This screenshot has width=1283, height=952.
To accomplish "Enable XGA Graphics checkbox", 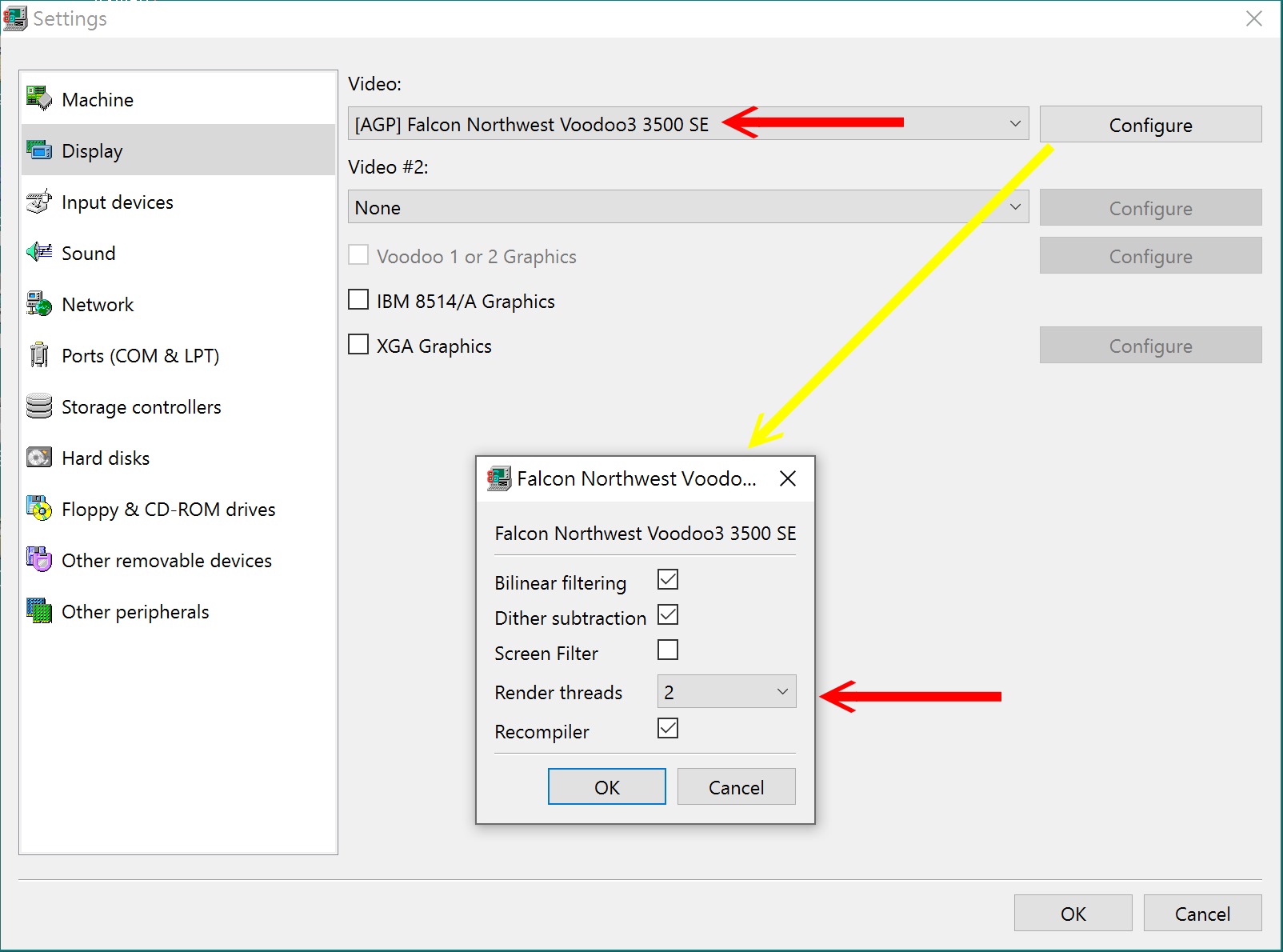I will (358, 344).
